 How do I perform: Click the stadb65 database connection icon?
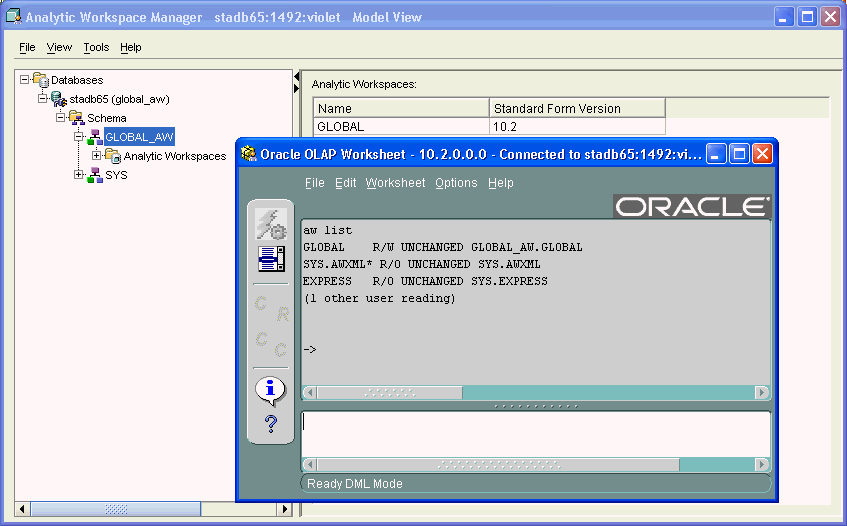tap(59, 99)
